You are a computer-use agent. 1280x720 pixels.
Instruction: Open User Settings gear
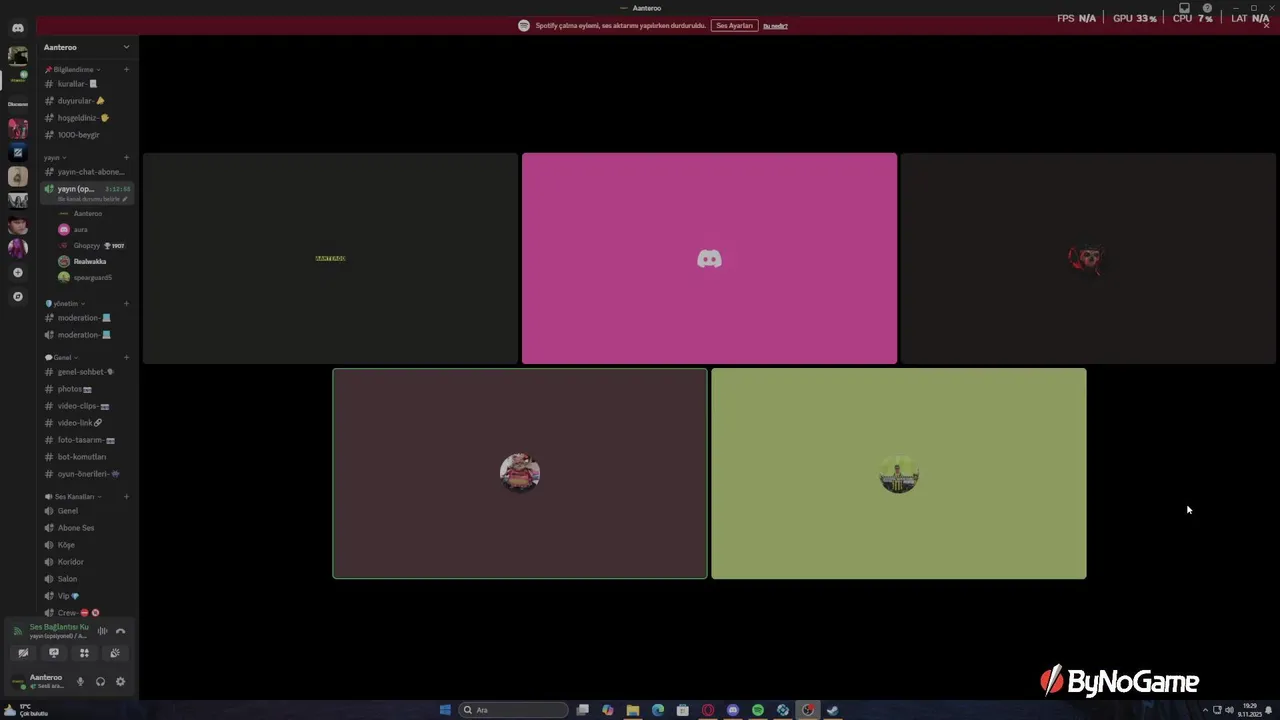point(120,682)
